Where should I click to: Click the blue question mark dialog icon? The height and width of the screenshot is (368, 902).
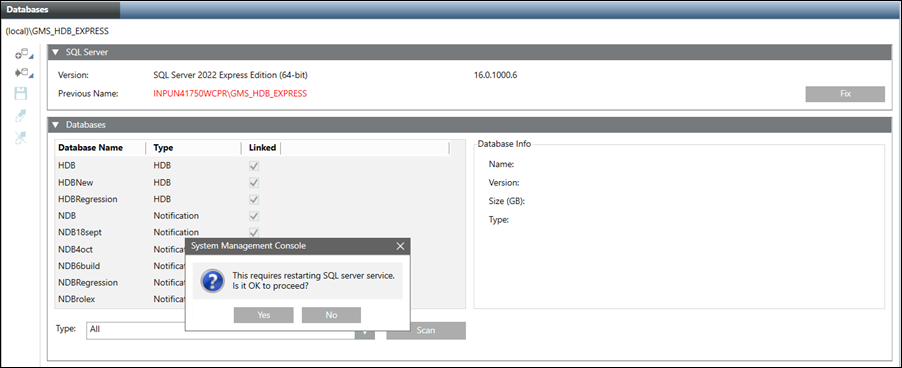(x=211, y=281)
